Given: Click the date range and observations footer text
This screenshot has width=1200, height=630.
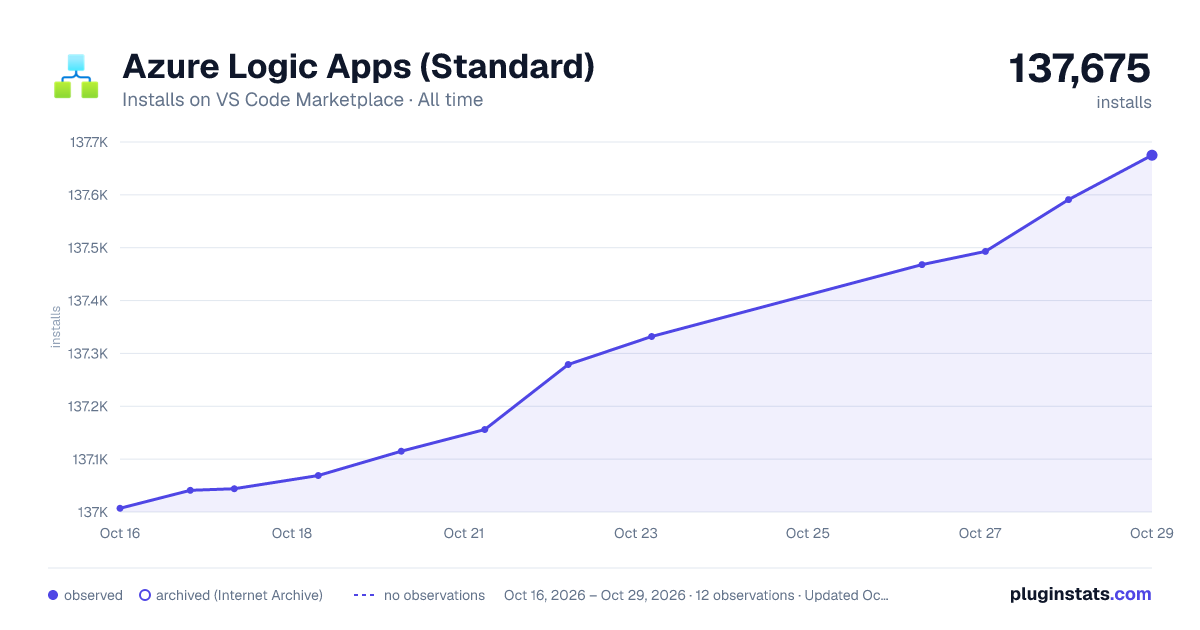Looking at the screenshot, I should tap(696, 595).
